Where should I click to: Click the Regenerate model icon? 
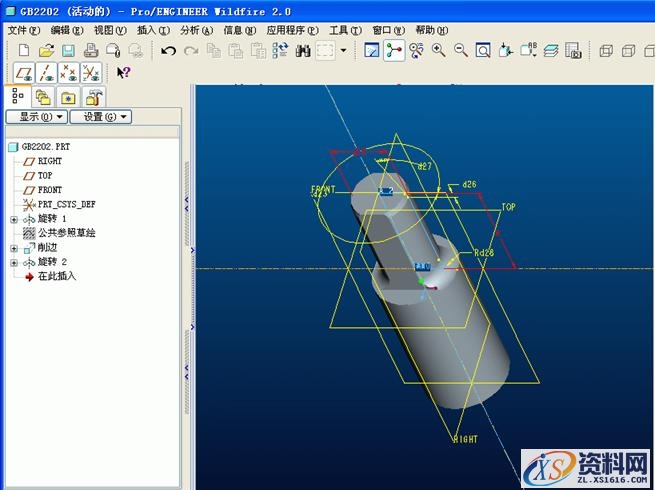coord(280,50)
